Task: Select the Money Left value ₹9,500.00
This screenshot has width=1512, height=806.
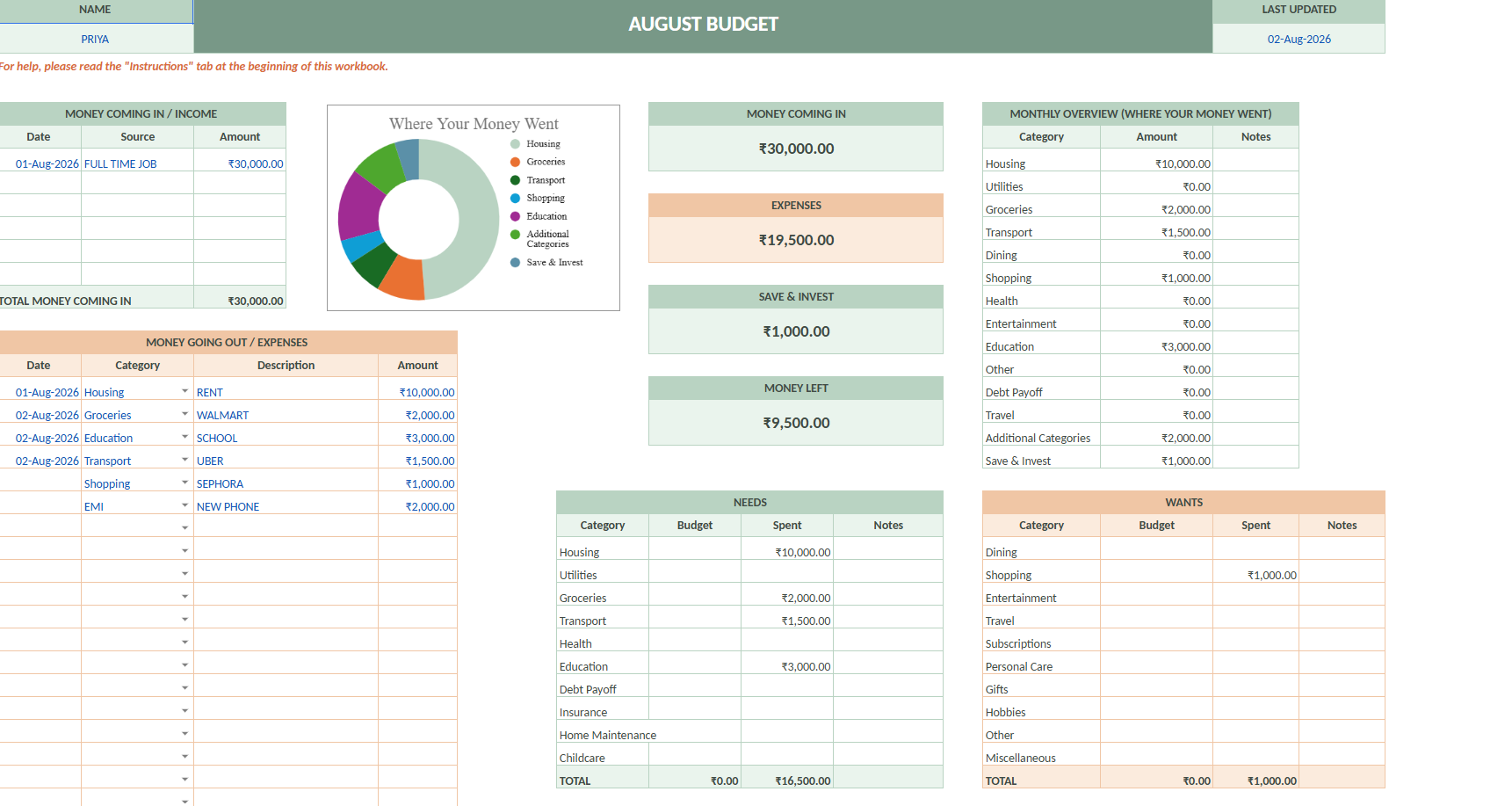Action: click(x=796, y=423)
